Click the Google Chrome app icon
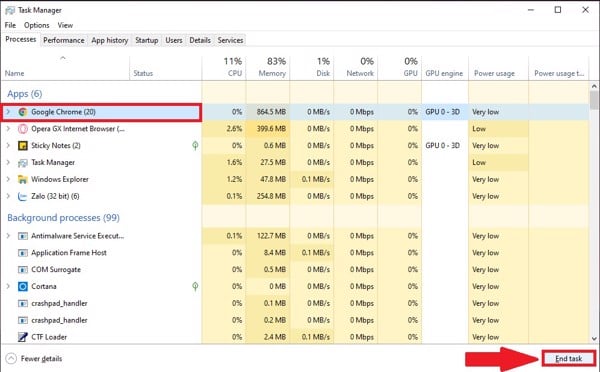600x372 pixels. pos(23,112)
